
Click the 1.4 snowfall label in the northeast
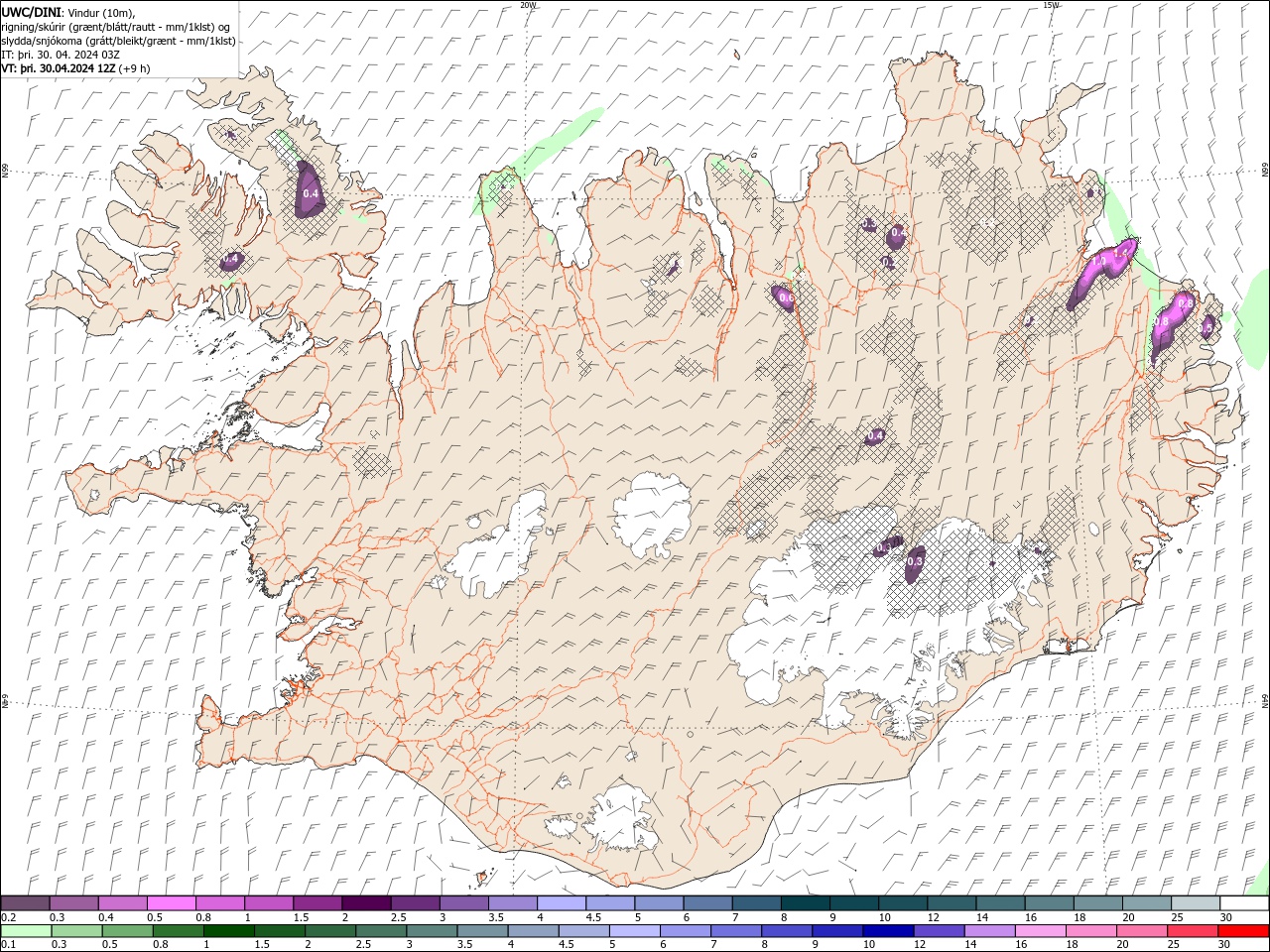(x=1122, y=254)
